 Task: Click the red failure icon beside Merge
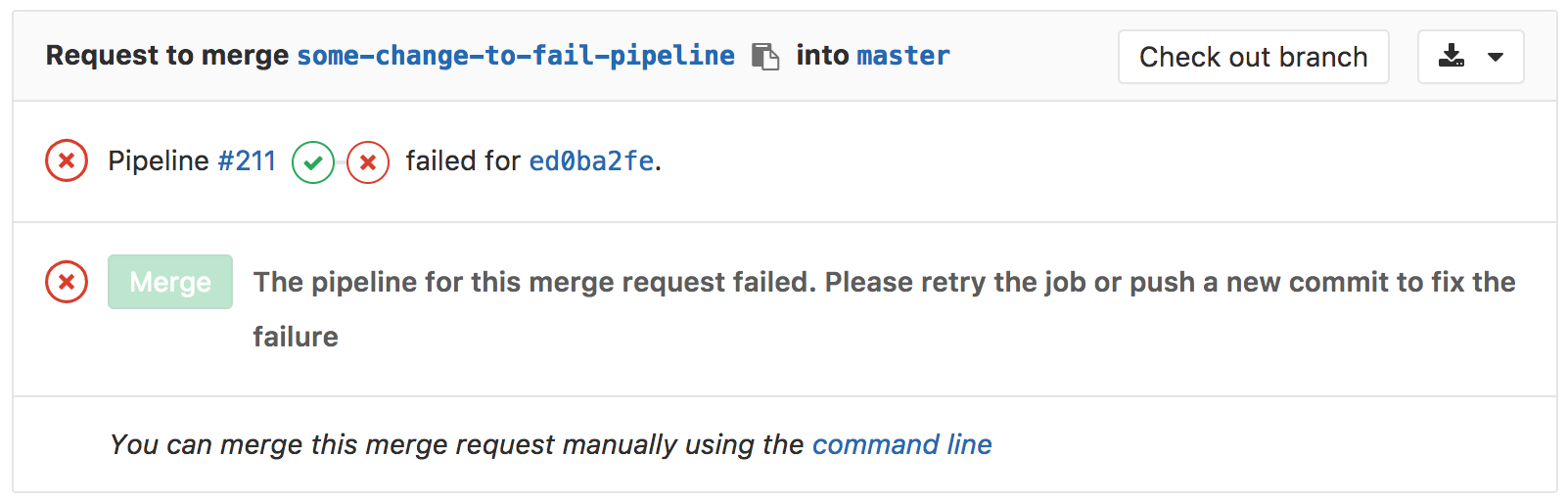pyautogui.click(x=67, y=282)
